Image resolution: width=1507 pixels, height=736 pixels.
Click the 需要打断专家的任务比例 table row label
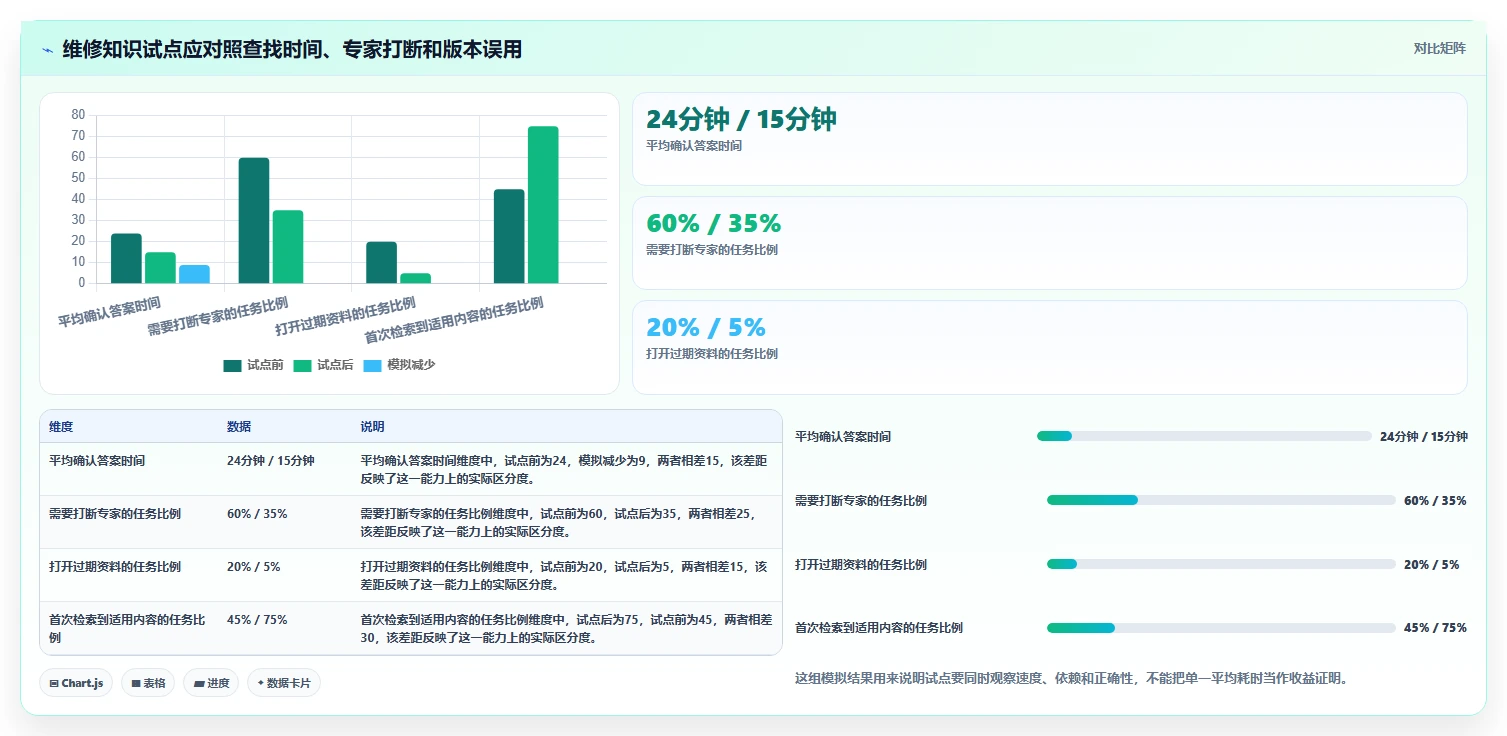pos(115,514)
